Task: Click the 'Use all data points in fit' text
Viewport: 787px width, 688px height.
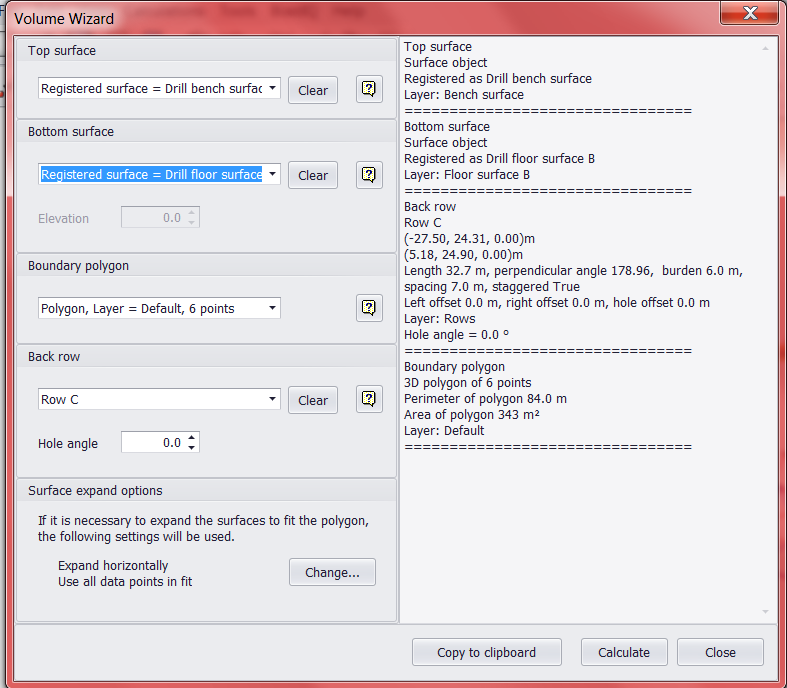Action: click(125, 581)
